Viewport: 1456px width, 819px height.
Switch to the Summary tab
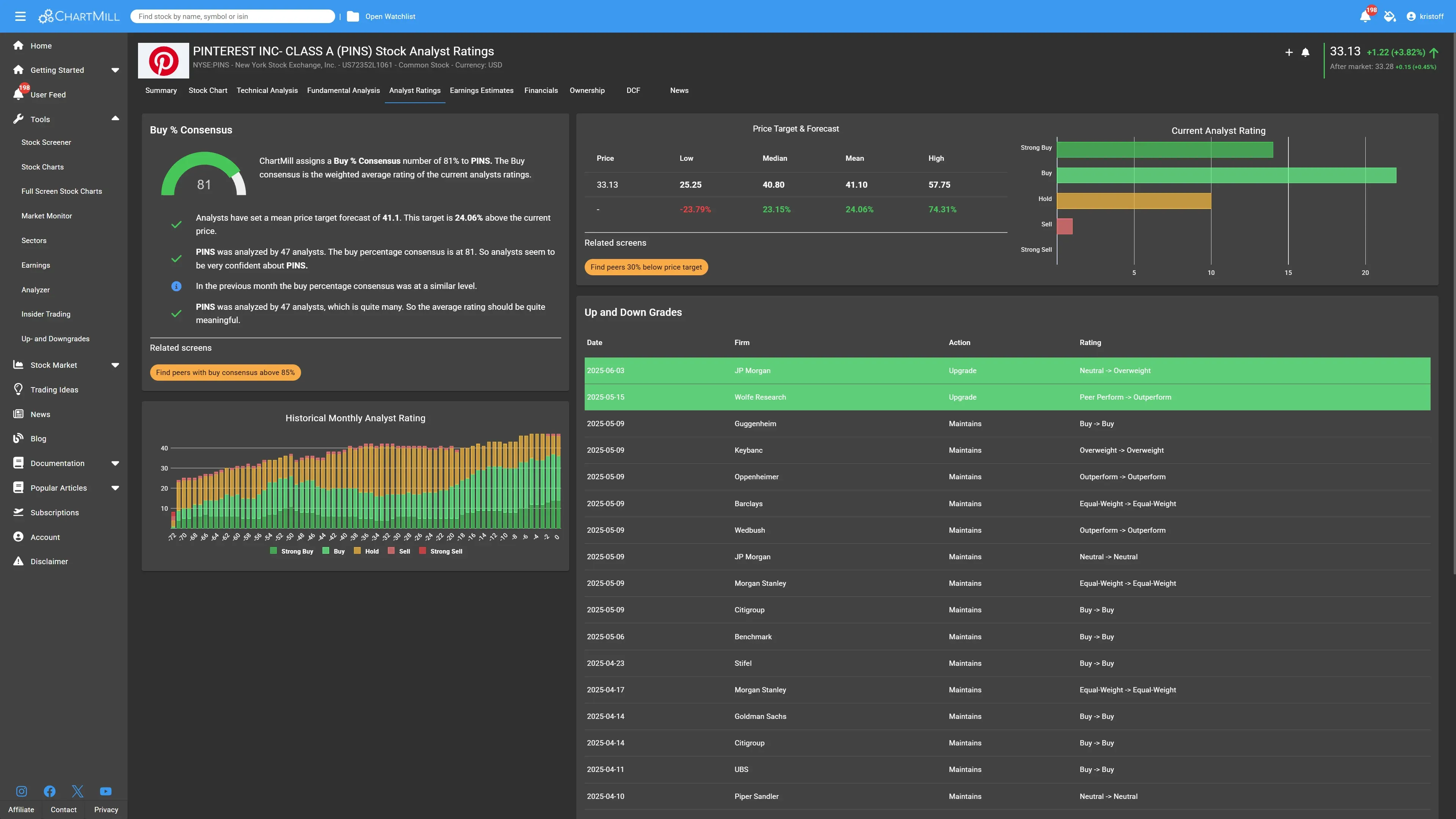point(161,91)
